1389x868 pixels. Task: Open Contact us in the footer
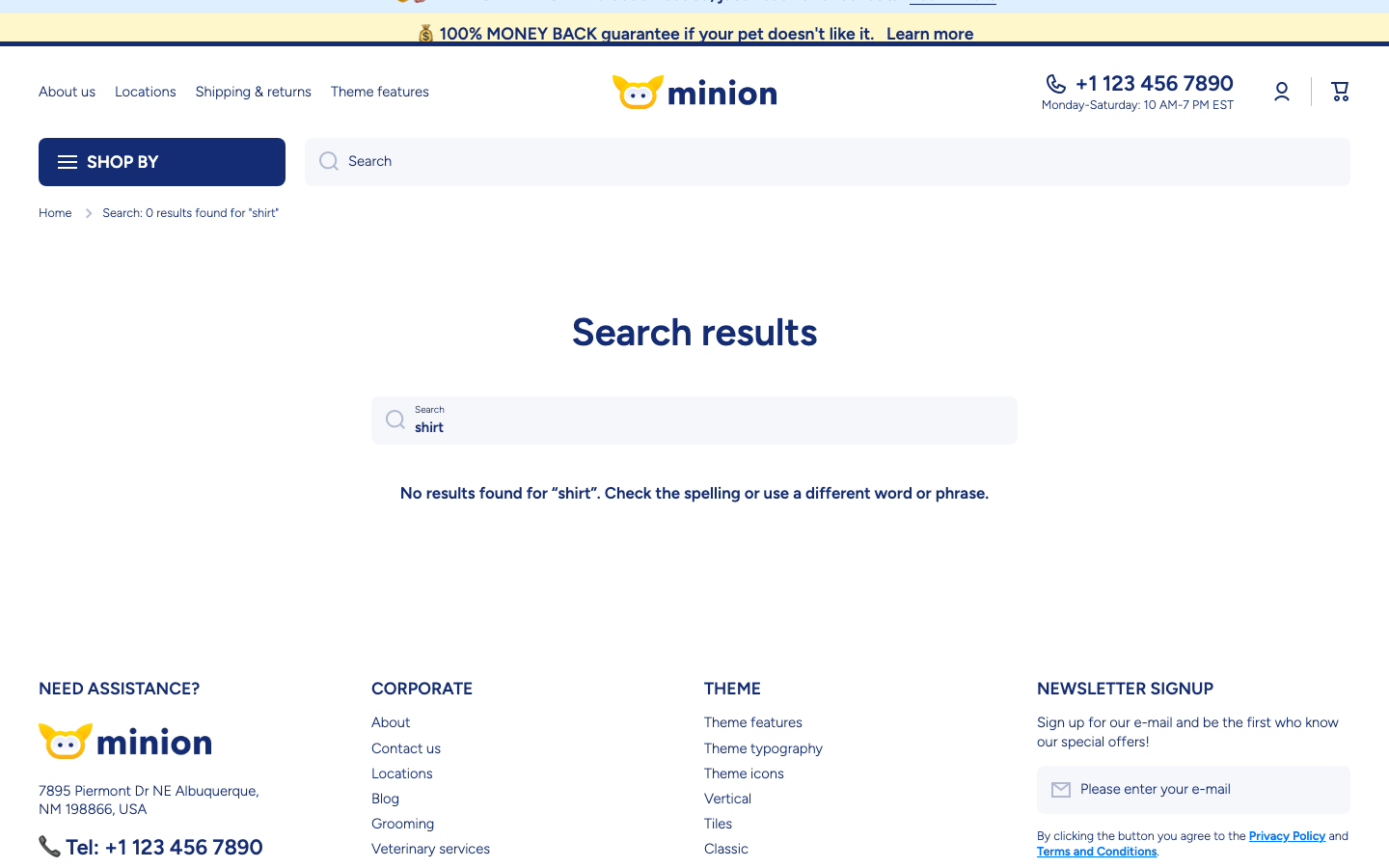pos(406,748)
